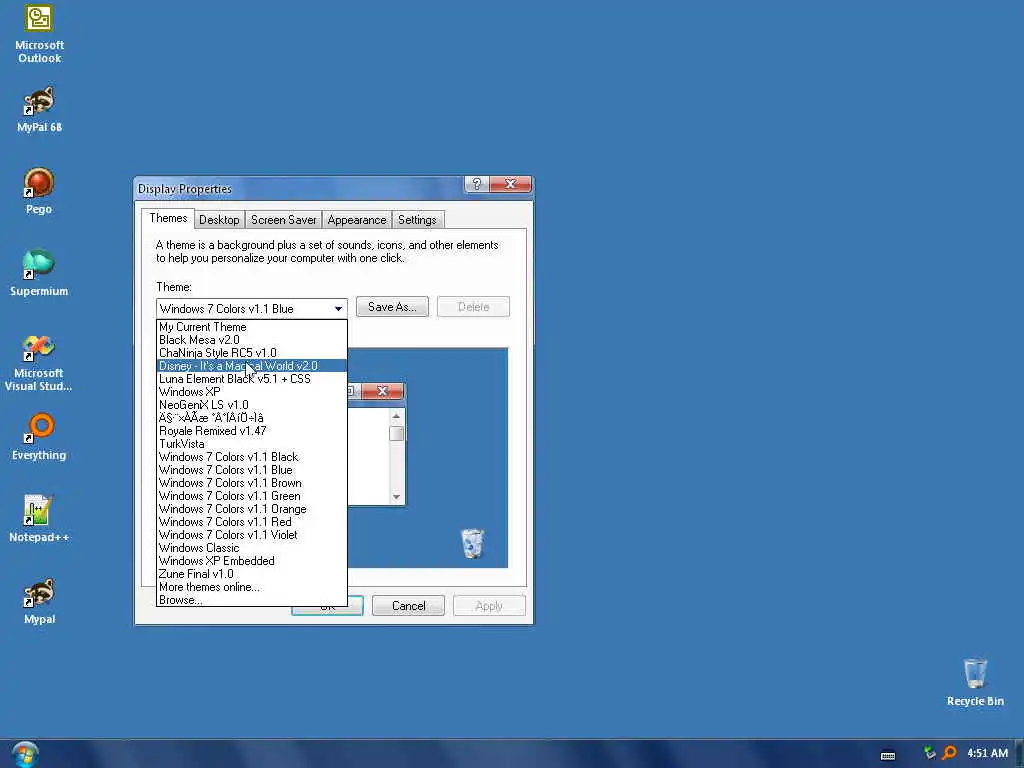Click the preview window's red close button
This screenshot has height=768, width=1024.
pyautogui.click(x=383, y=391)
